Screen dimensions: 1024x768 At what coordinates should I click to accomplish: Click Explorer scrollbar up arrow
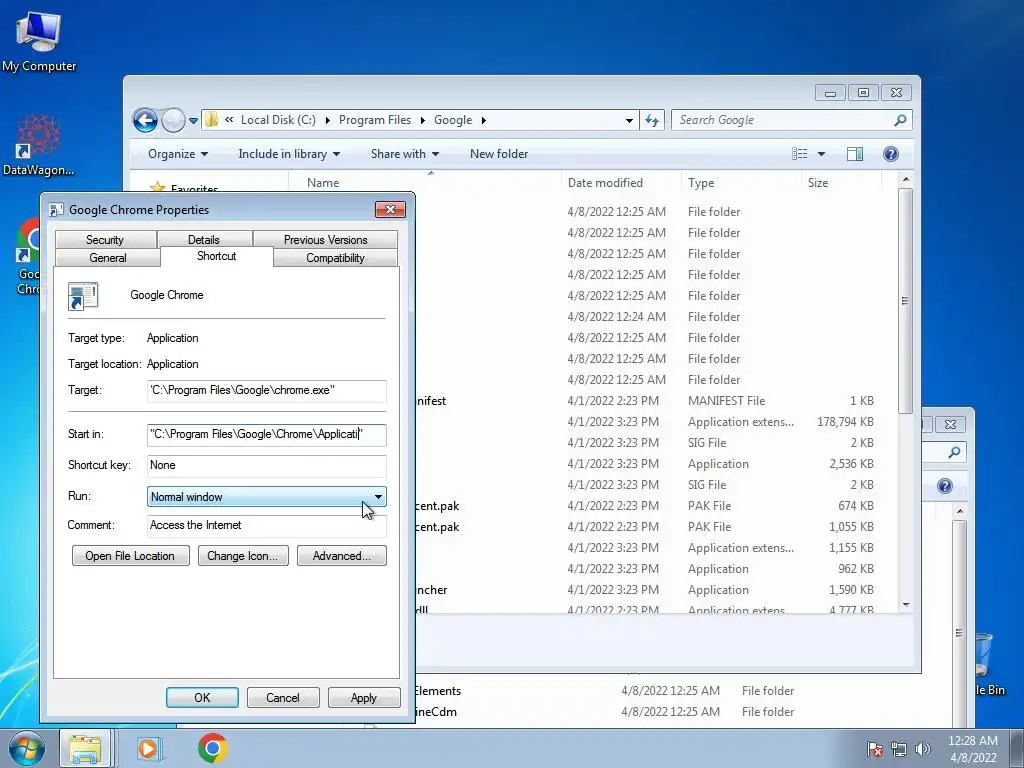[x=905, y=179]
